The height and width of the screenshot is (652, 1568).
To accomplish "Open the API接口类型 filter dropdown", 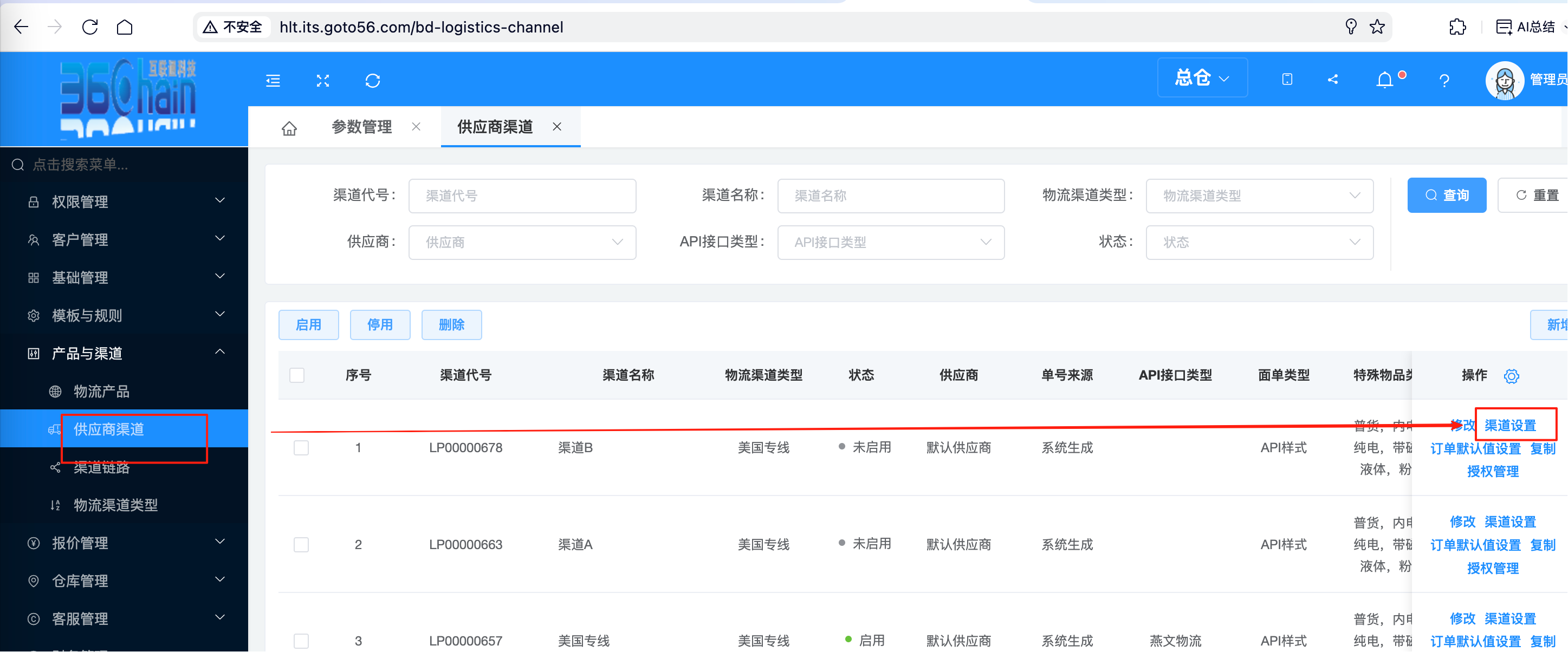I will pos(891,242).
